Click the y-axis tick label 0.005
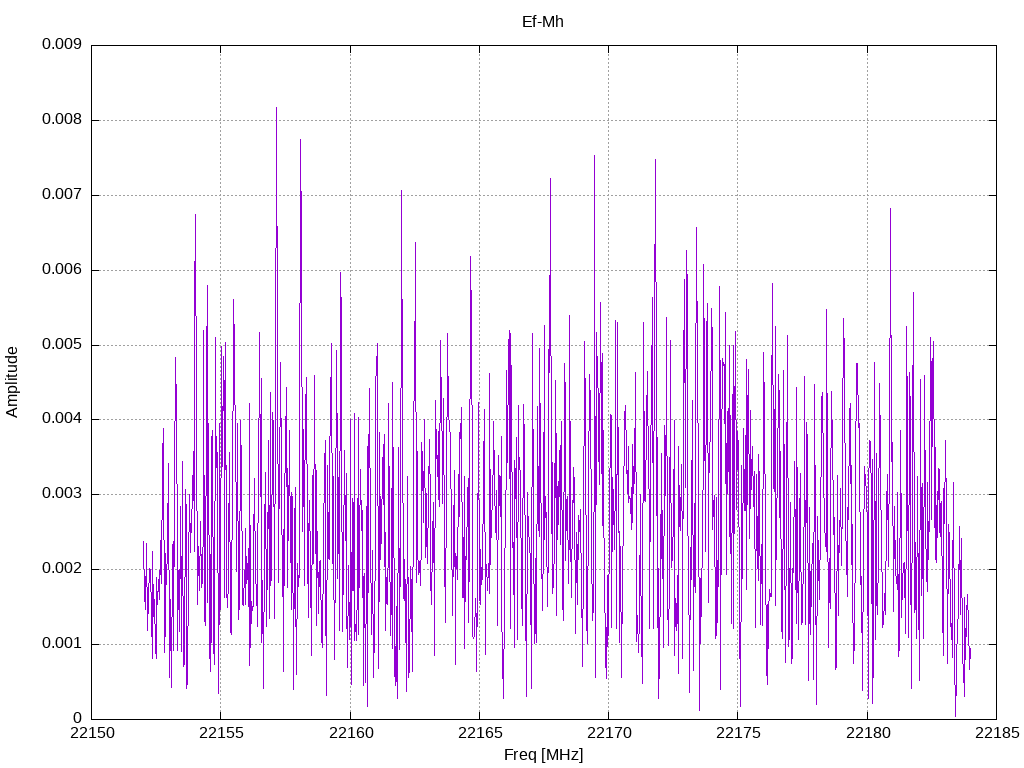Screen dimensions: 1024x768 [x=62, y=344]
